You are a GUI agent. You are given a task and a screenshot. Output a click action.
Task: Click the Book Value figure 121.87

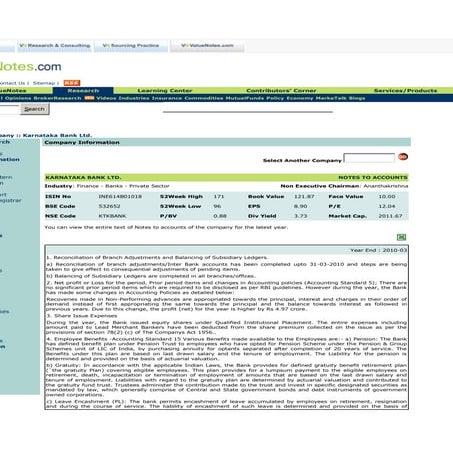pyautogui.click(x=304, y=196)
